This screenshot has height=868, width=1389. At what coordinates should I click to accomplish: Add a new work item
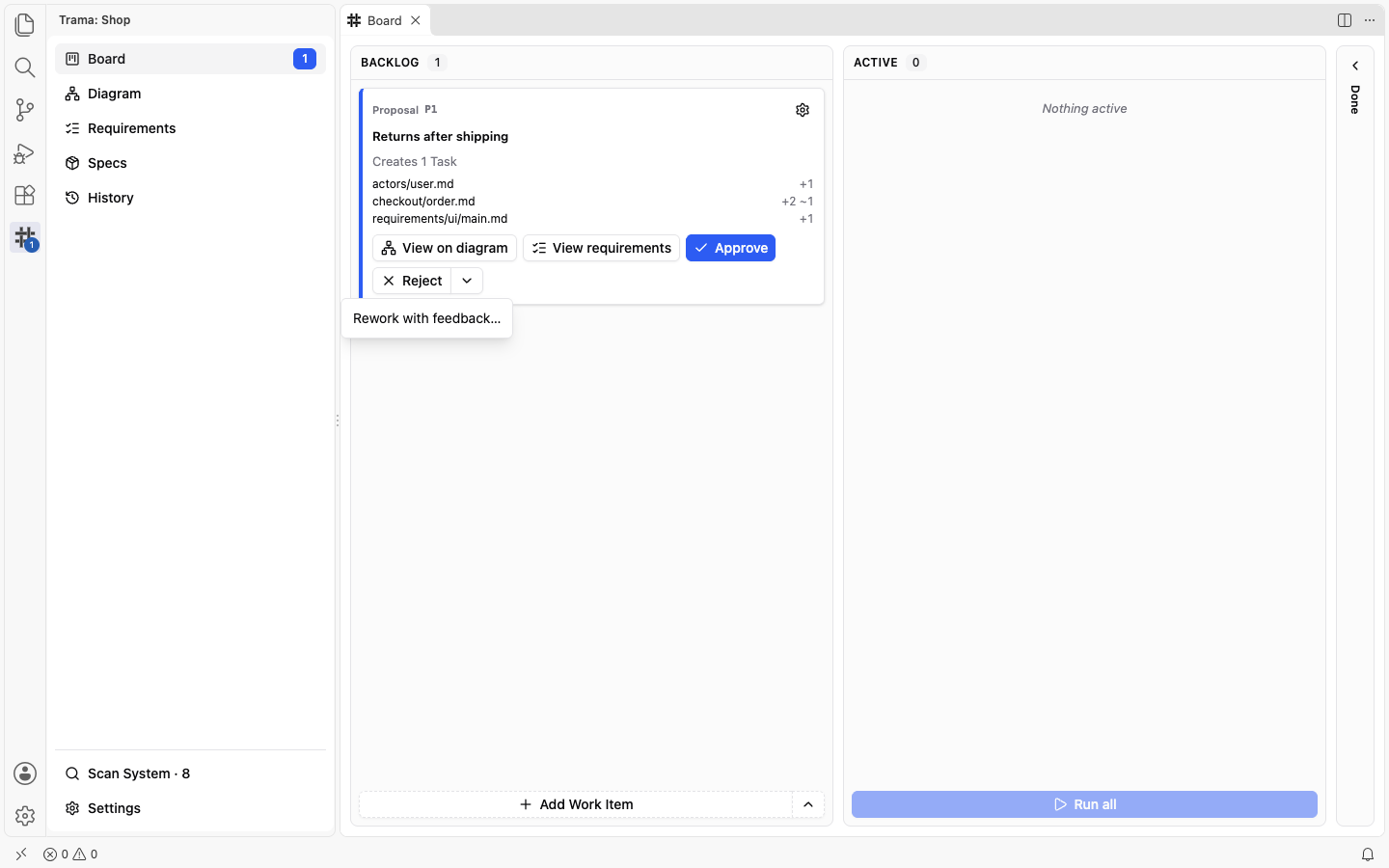[x=576, y=804]
